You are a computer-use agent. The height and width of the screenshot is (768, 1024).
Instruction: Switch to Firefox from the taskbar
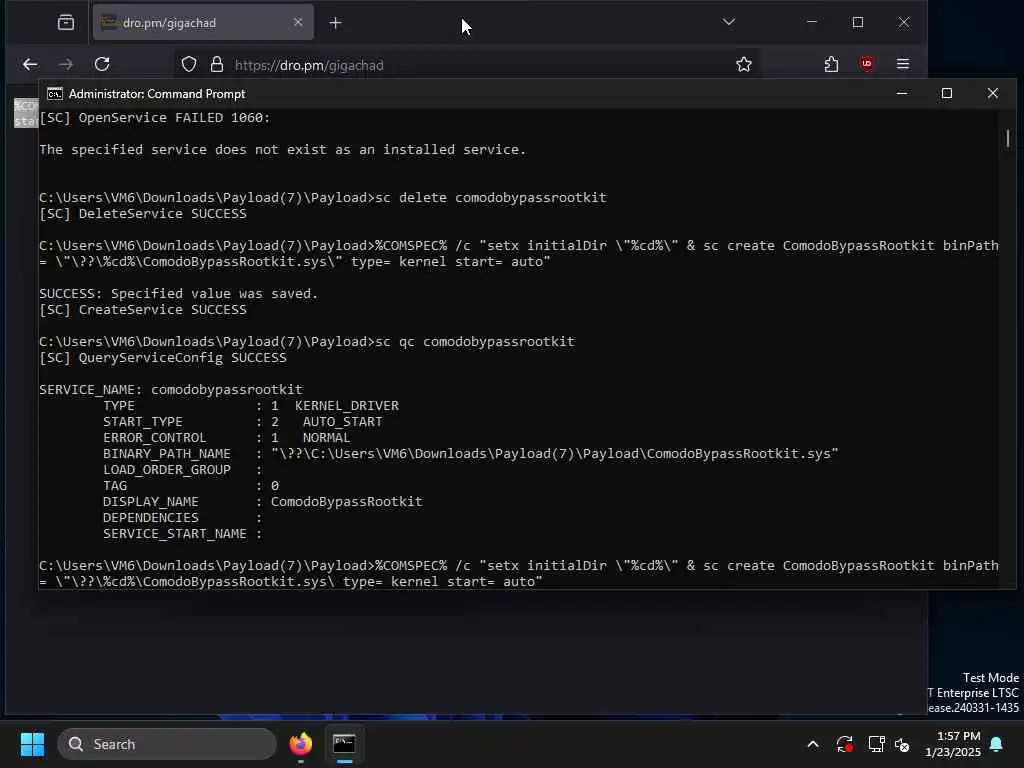click(x=301, y=744)
